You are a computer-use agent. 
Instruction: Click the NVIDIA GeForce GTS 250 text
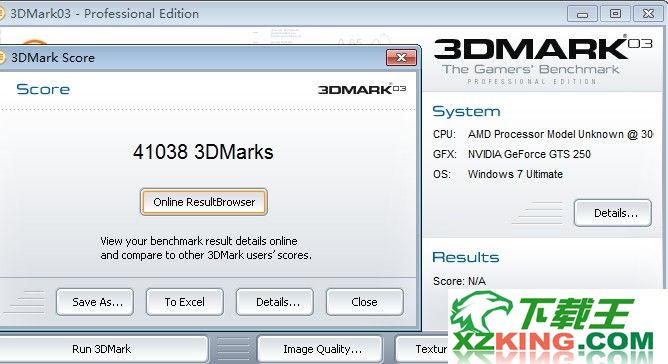pyautogui.click(x=529, y=154)
